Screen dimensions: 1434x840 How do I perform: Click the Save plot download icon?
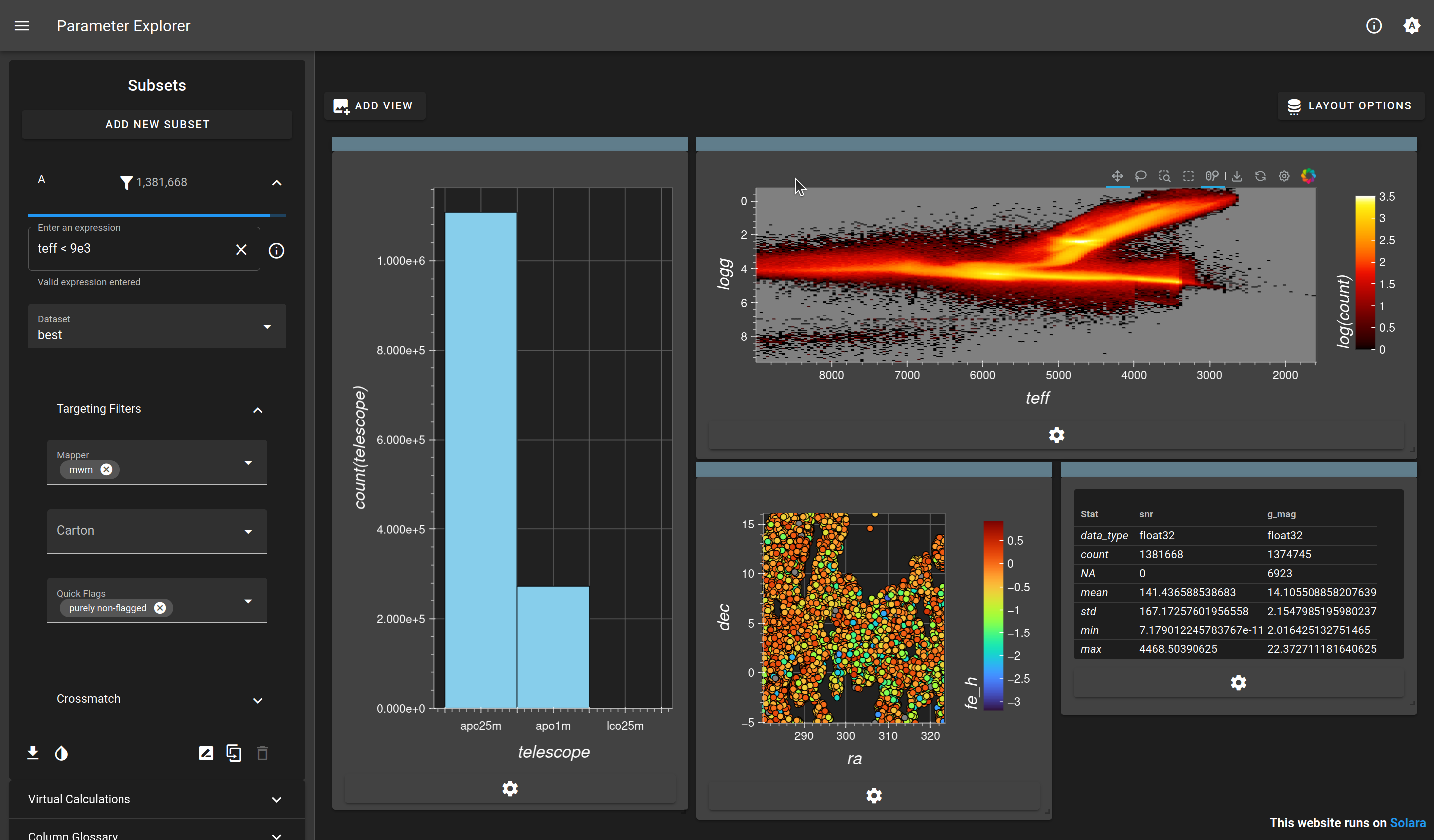tap(1237, 176)
